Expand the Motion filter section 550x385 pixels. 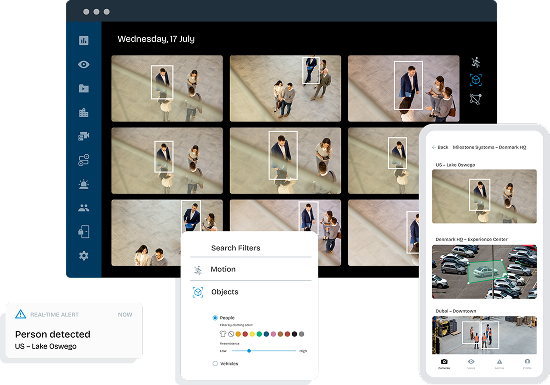[250, 269]
